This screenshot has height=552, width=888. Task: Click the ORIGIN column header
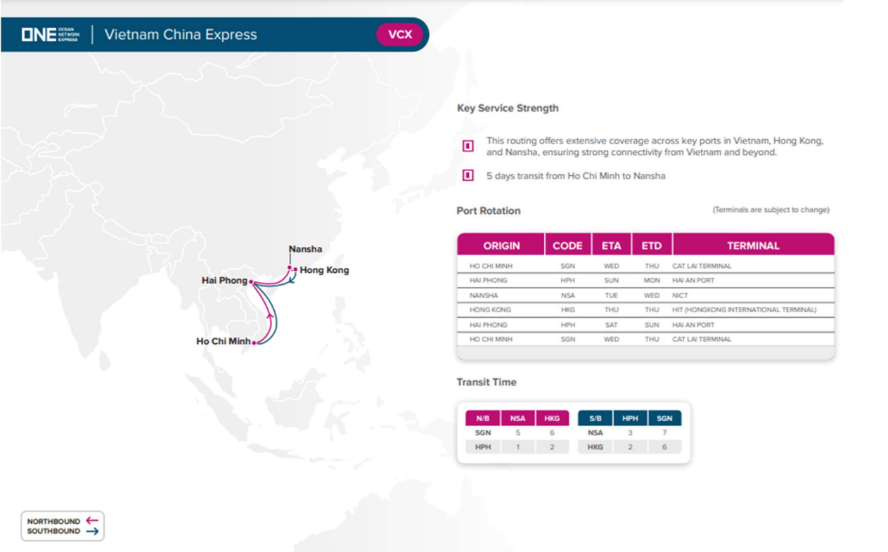click(x=501, y=245)
